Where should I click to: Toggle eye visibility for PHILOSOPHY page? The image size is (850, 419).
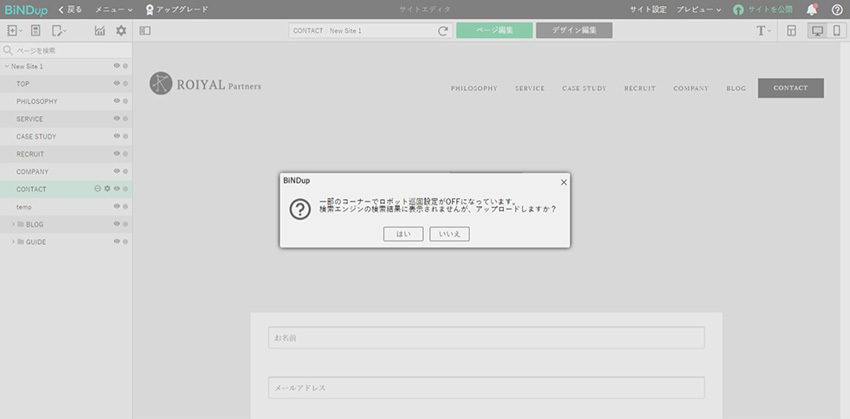coord(117,102)
